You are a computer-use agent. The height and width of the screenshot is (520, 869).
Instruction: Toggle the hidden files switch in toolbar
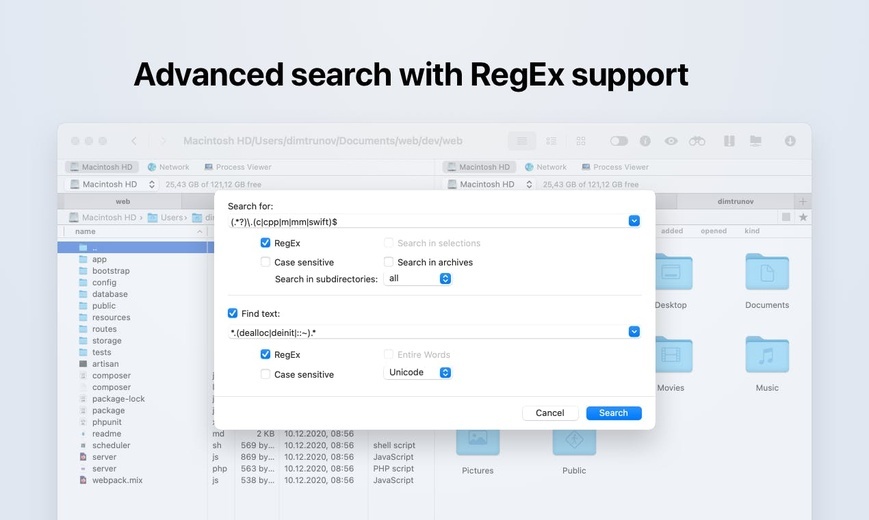tap(618, 141)
